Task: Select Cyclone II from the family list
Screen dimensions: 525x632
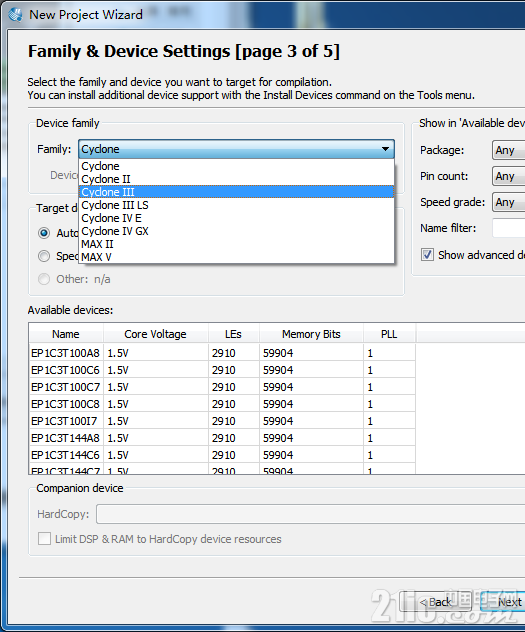Action: [236, 179]
